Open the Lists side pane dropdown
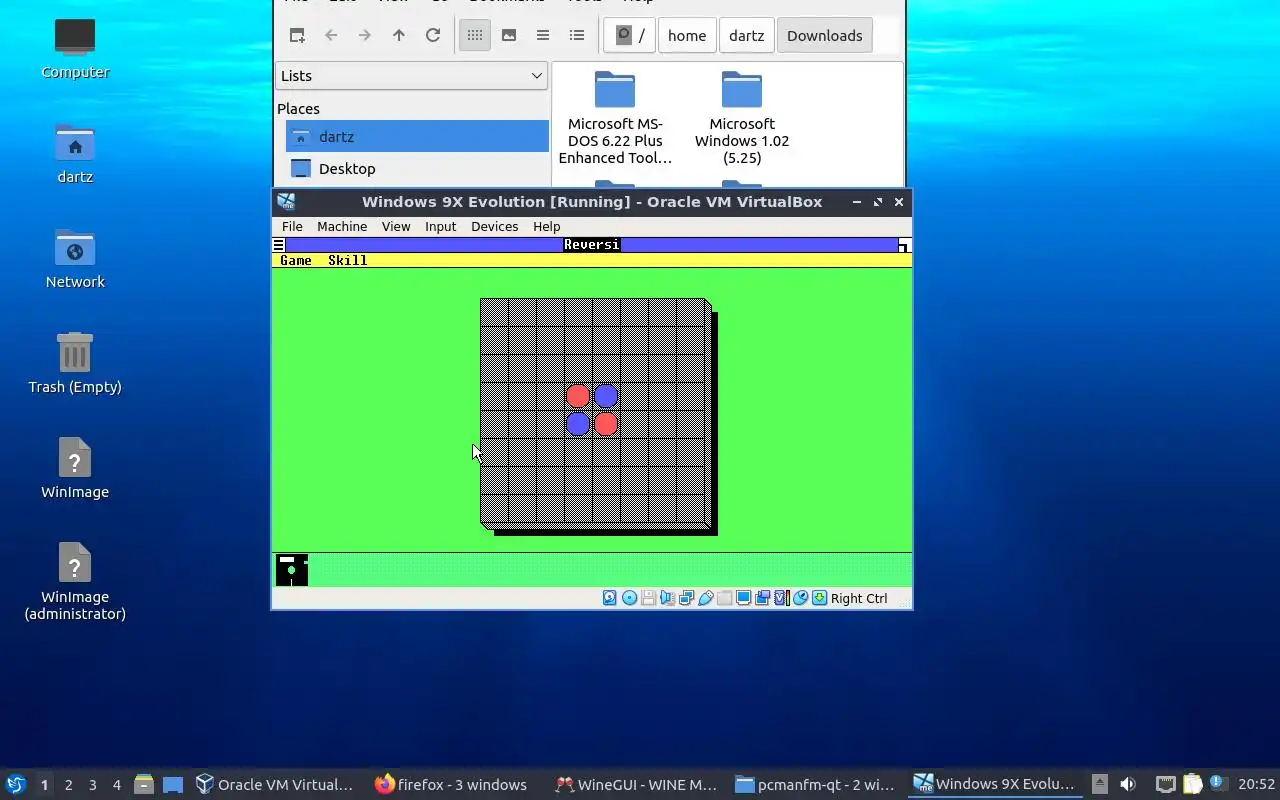 pyautogui.click(x=412, y=76)
